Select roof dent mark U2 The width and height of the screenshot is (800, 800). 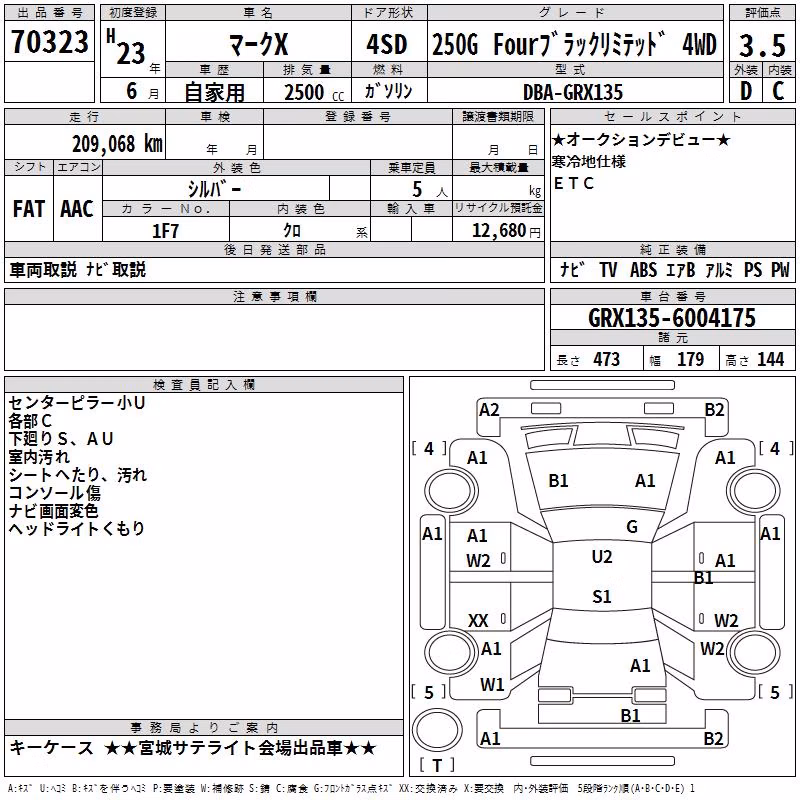602,557
